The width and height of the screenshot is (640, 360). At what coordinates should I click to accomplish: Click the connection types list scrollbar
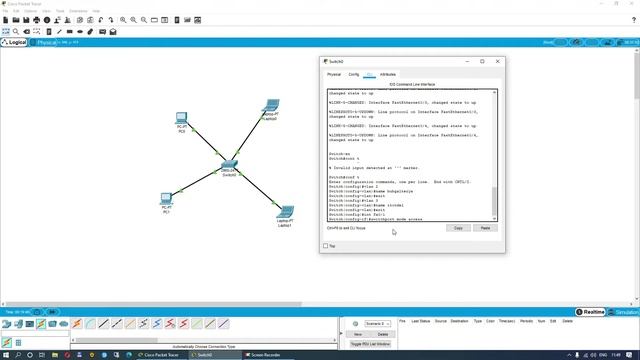pyautogui.click(x=117, y=340)
